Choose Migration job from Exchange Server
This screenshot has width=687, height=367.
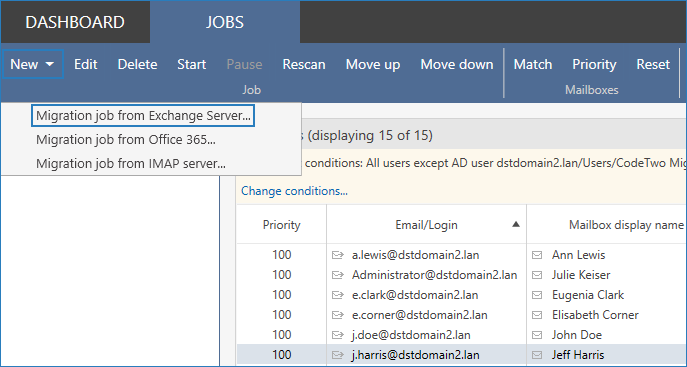[143, 116]
